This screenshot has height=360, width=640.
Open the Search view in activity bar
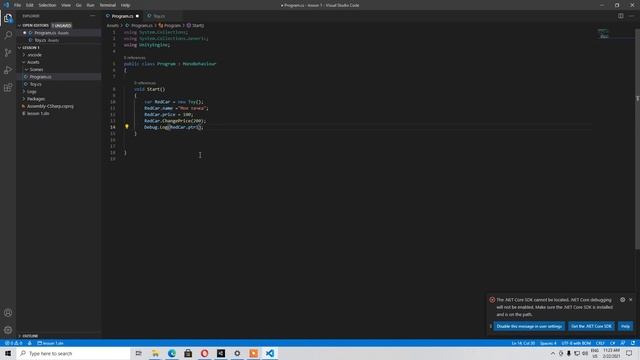point(8,36)
